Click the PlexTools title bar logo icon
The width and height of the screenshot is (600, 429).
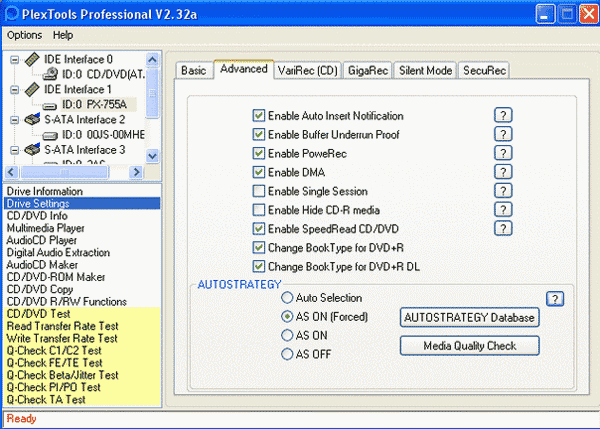click(x=11, y=14)
